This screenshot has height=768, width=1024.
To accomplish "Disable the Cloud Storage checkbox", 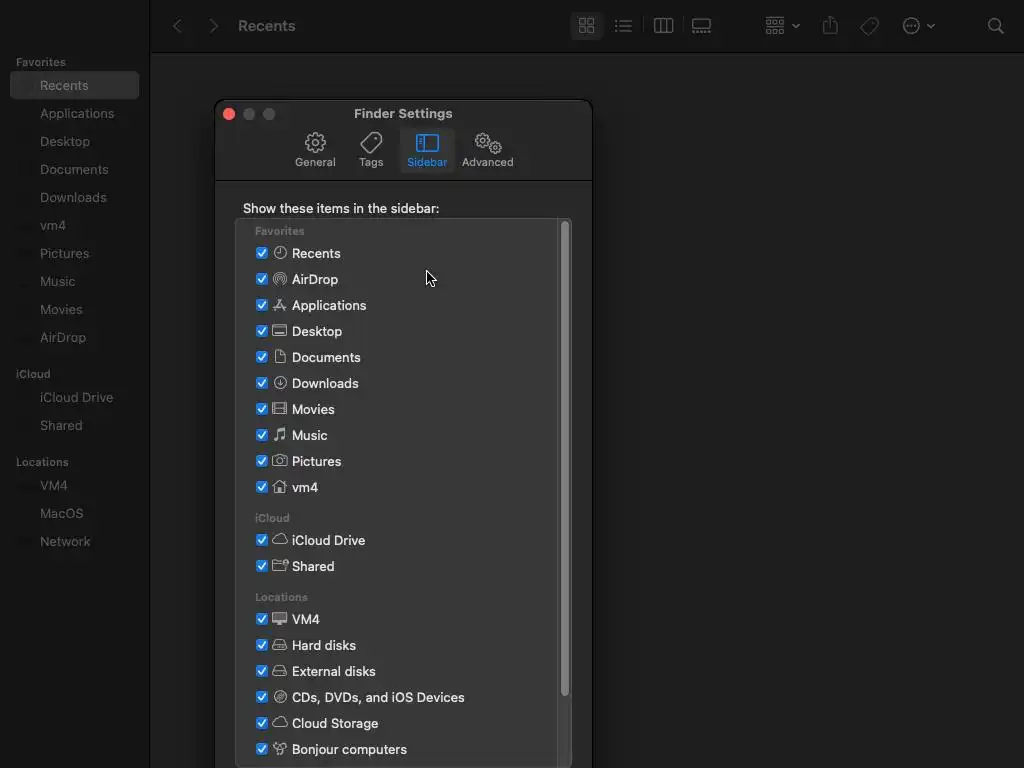I will (x=262, y=724).
